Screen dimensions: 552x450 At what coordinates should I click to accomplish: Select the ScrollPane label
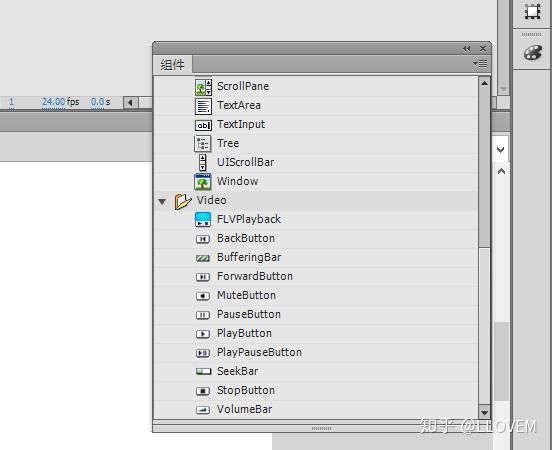243,86
